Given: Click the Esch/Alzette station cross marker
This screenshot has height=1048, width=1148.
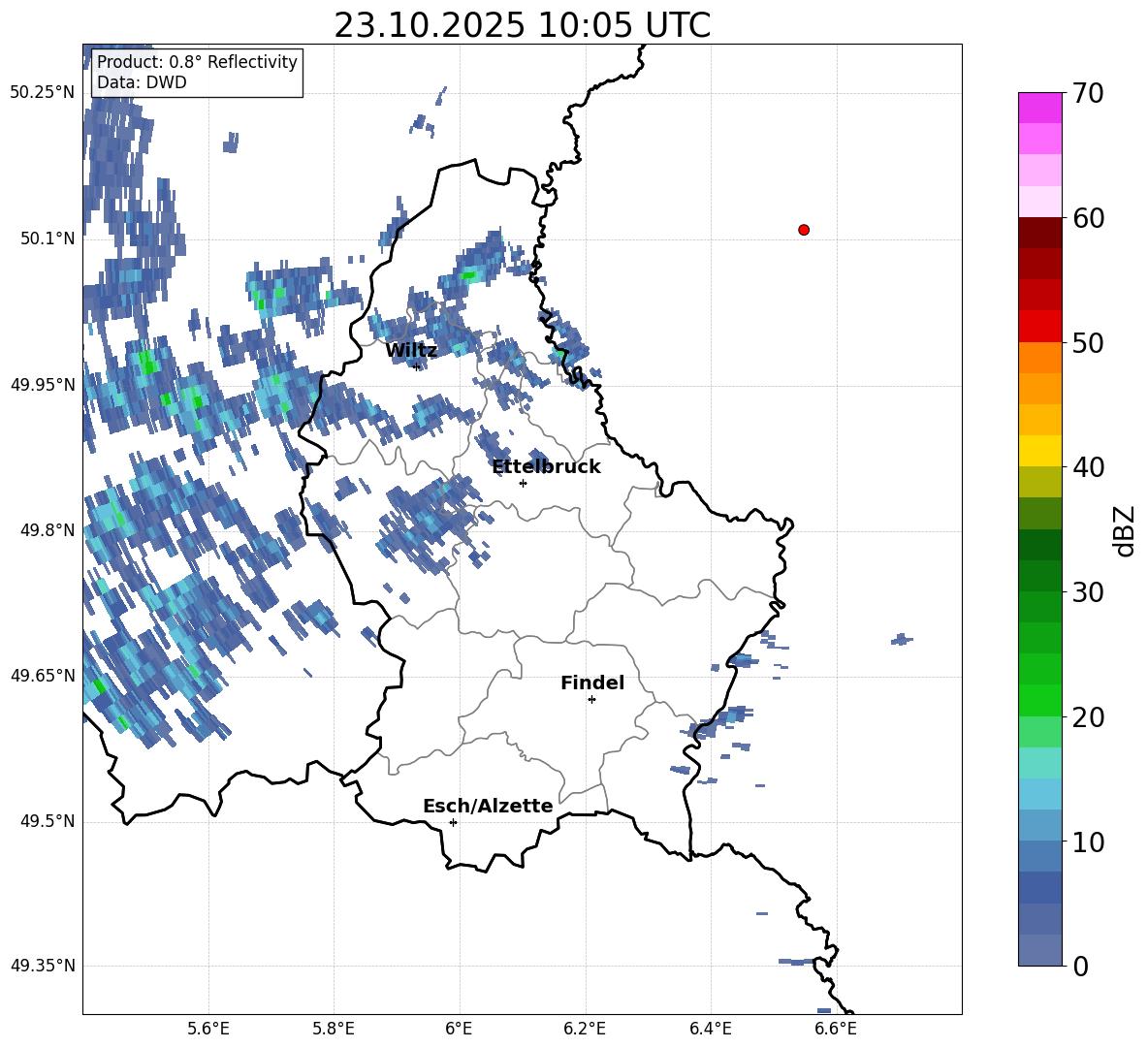Looking at the screenshot, I should point(453,822).
